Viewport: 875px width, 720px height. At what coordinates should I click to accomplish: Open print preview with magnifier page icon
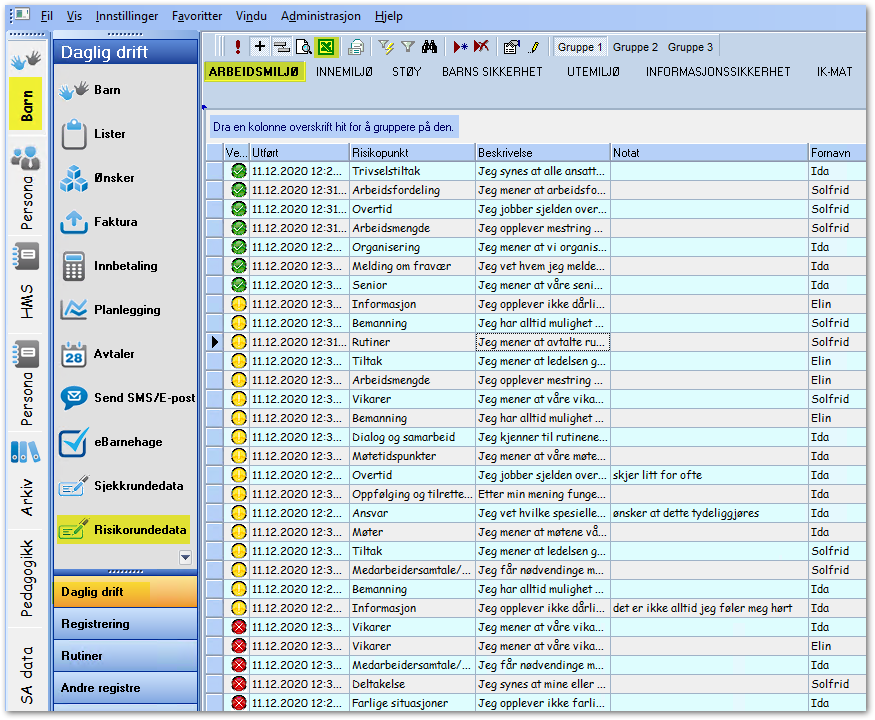click(304, 47)
